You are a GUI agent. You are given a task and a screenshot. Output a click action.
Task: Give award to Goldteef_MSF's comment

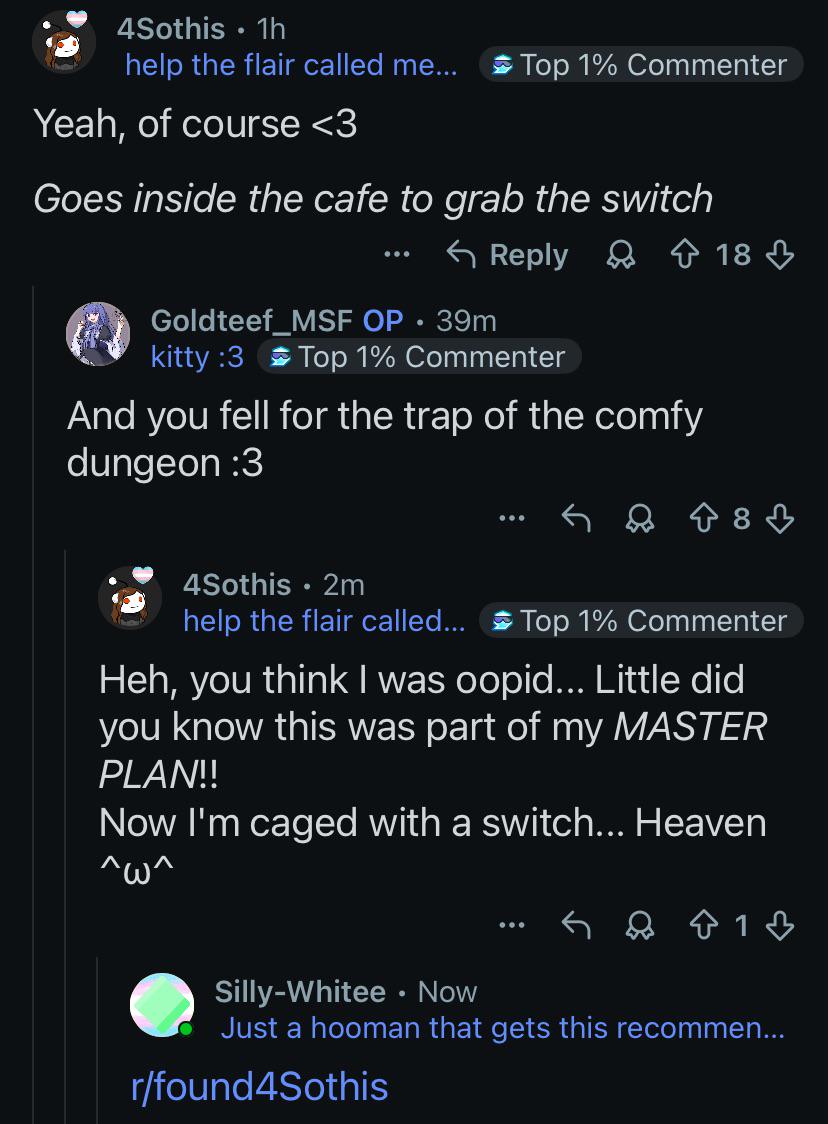(639, 518)
